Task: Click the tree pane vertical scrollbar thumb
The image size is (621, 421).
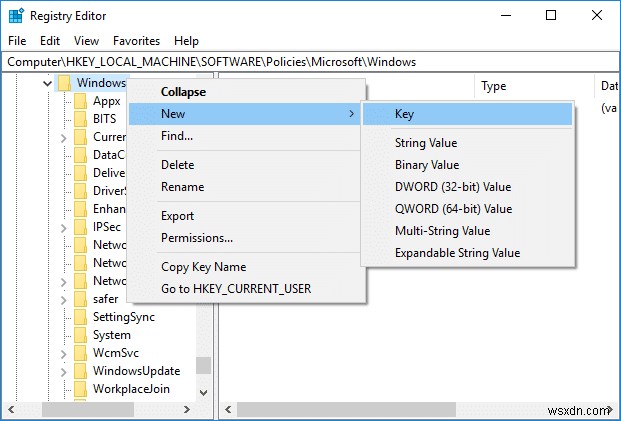Action: [x=204, y=366]
